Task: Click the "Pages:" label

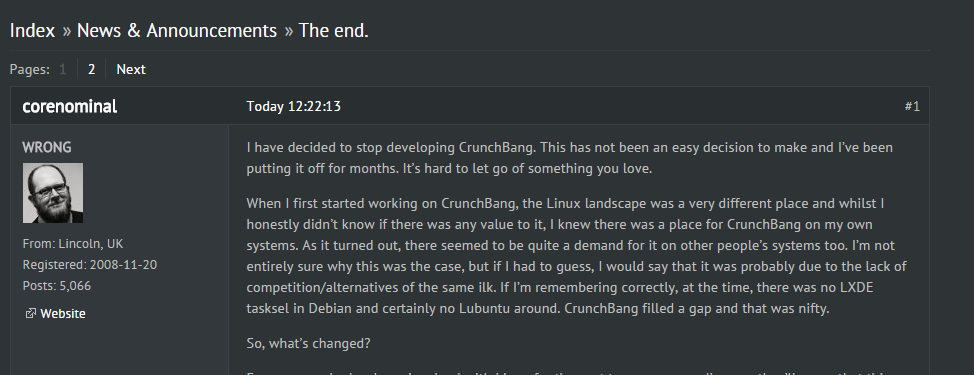Action: pos(30,70)
